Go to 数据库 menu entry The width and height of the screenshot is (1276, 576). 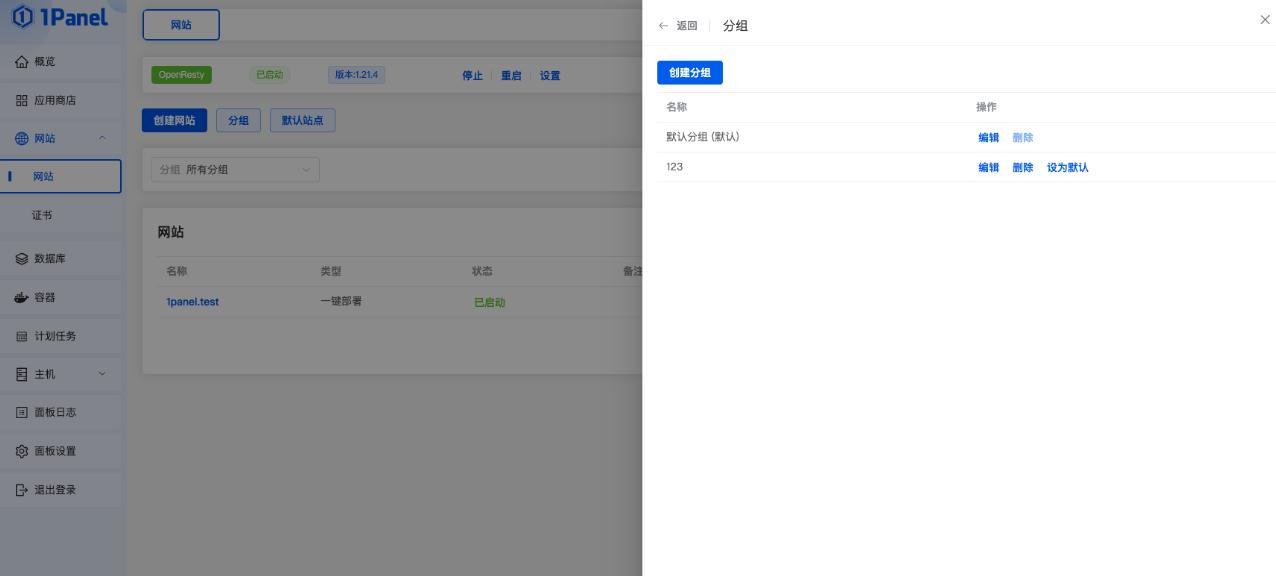(61, 259)
